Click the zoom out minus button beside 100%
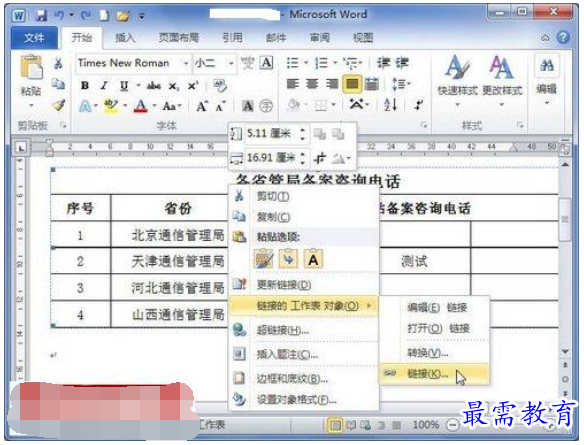This screenshot has width=584, height=445. [x=453, y=425]
